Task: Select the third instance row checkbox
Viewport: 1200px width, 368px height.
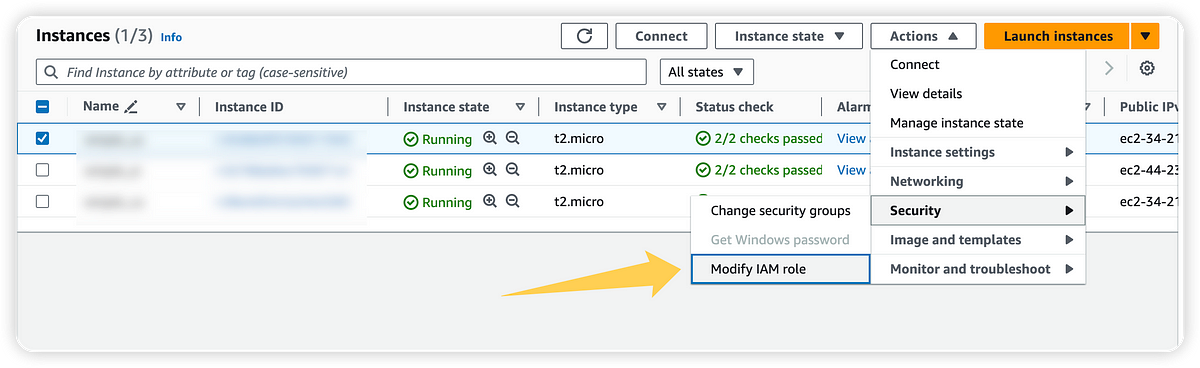Action: [x=42, y=201]
